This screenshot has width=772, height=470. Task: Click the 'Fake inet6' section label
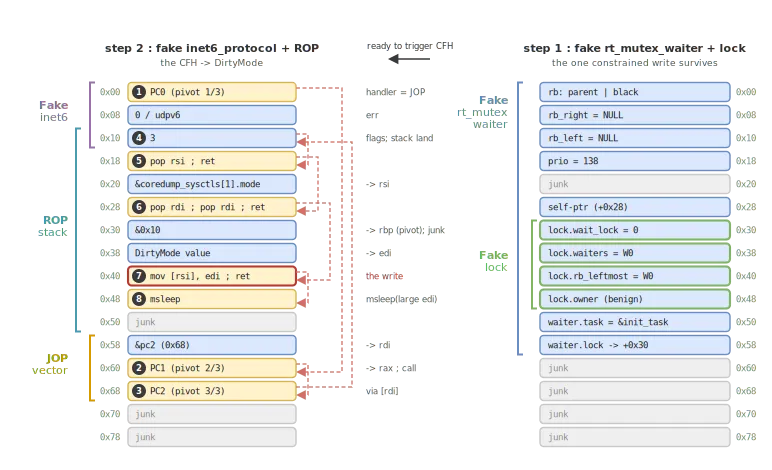54,111
